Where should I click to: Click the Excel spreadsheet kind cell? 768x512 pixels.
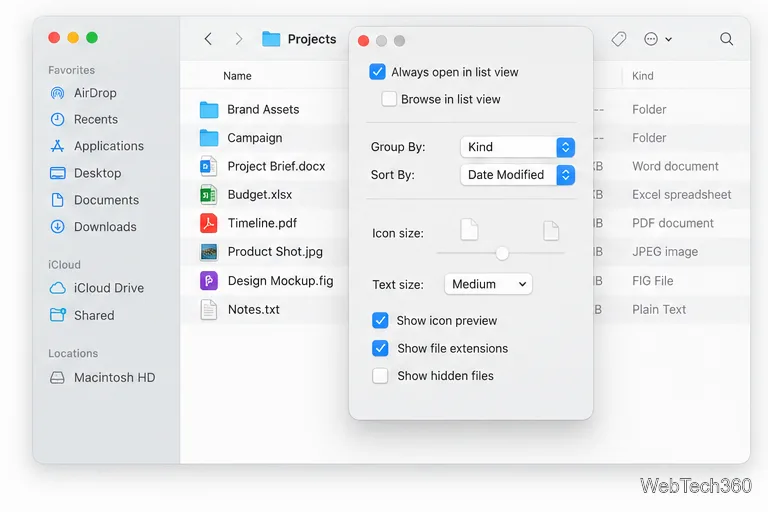pos(681,195)
